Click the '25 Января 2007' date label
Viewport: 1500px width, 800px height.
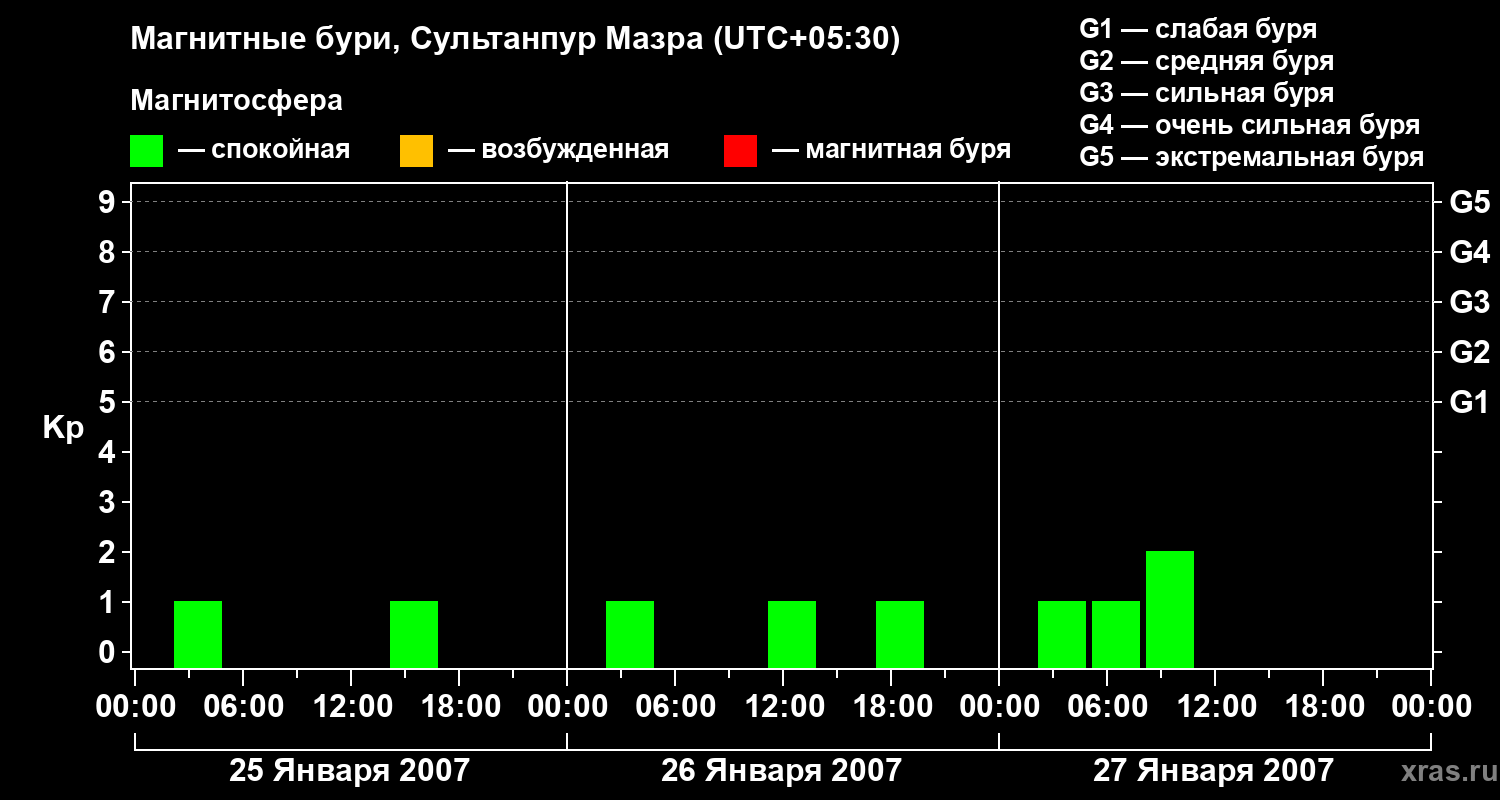coord(349,770)
